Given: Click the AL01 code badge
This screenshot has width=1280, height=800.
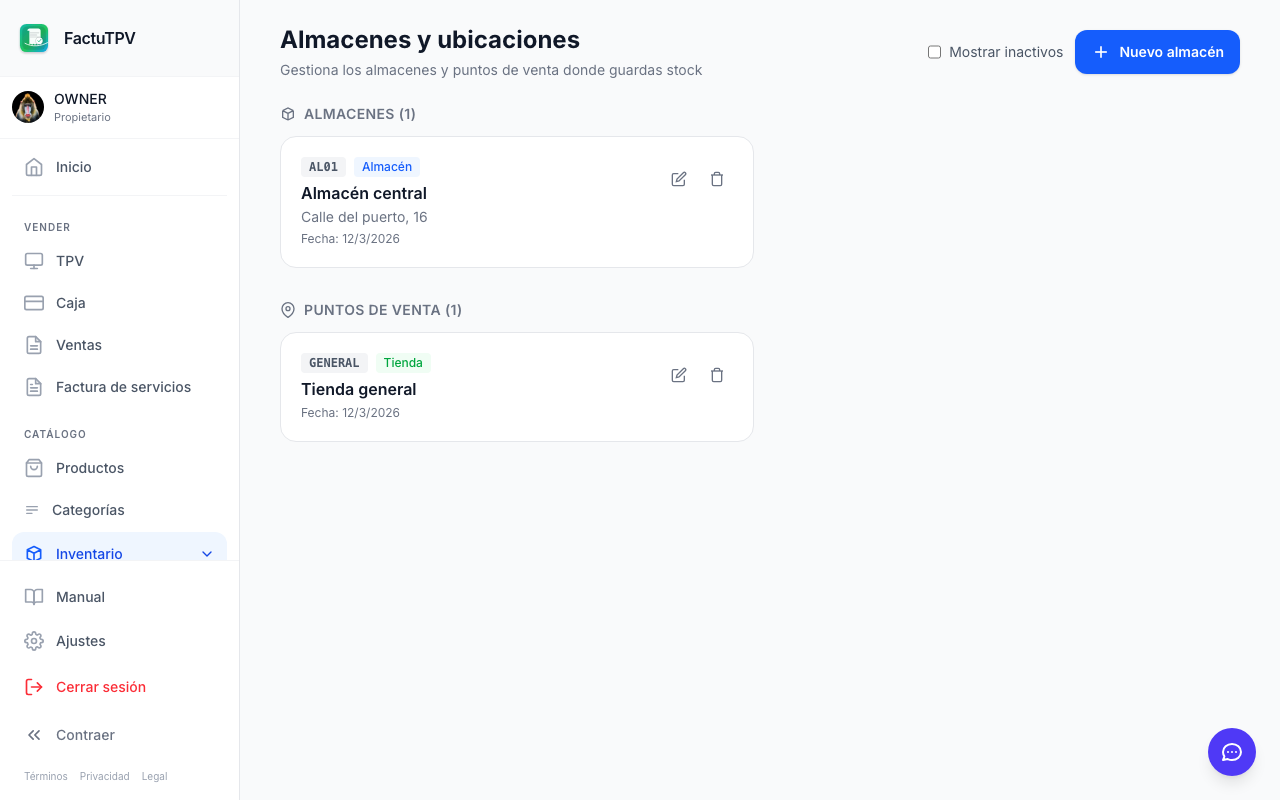Looking at the screenshot, I should coord(323,167).
